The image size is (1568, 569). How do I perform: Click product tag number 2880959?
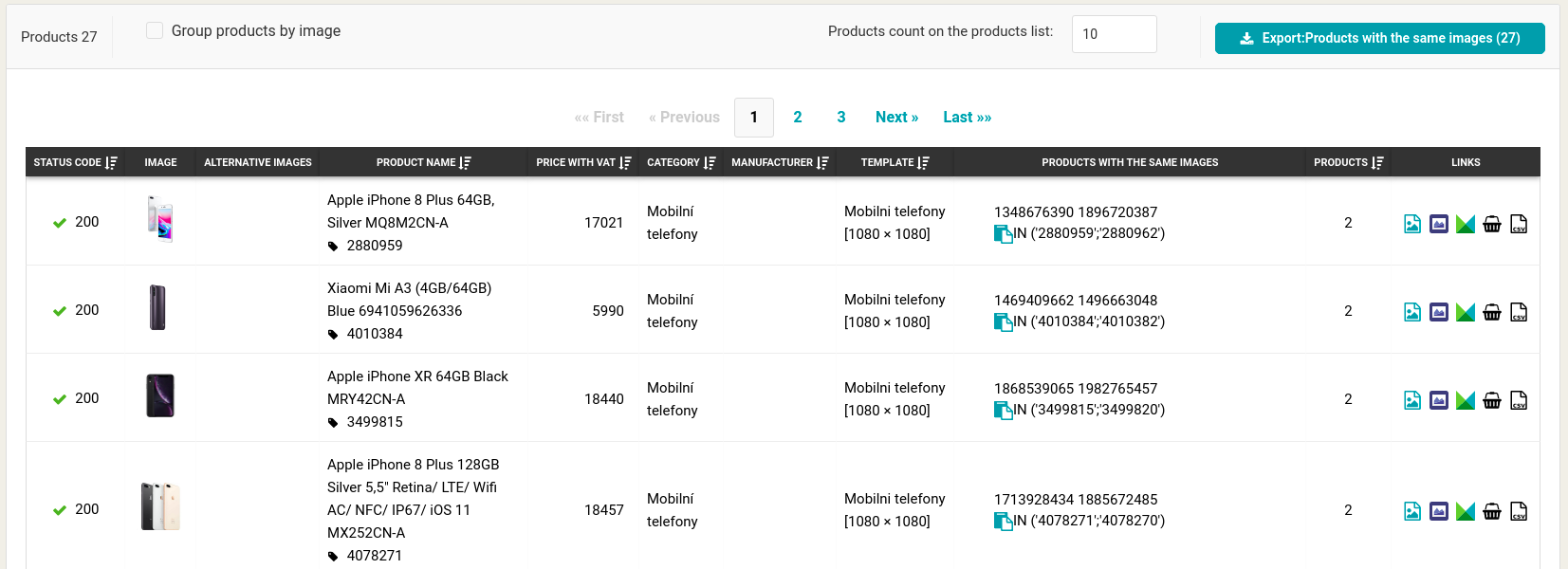[375, 246]
